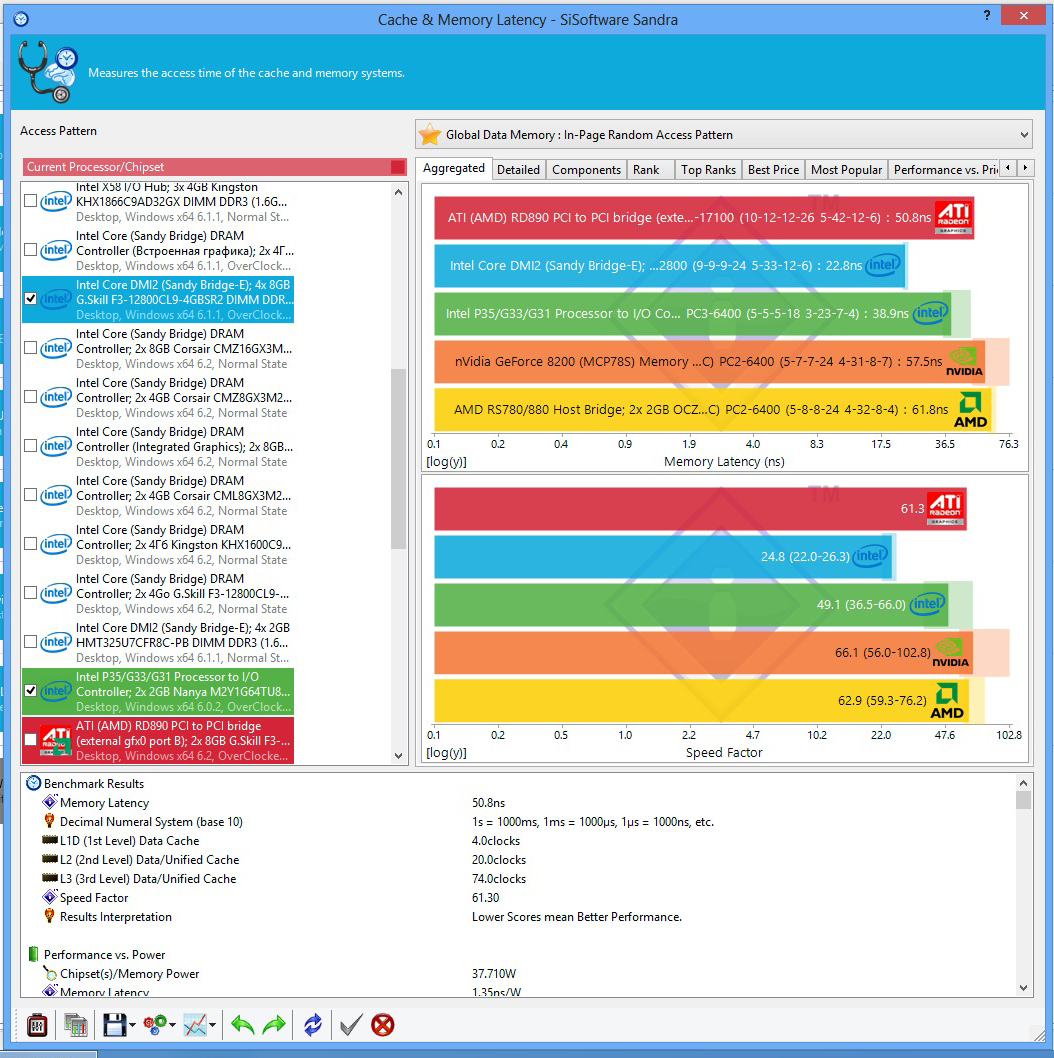Click processor list scrollbar down arrow

398,756
